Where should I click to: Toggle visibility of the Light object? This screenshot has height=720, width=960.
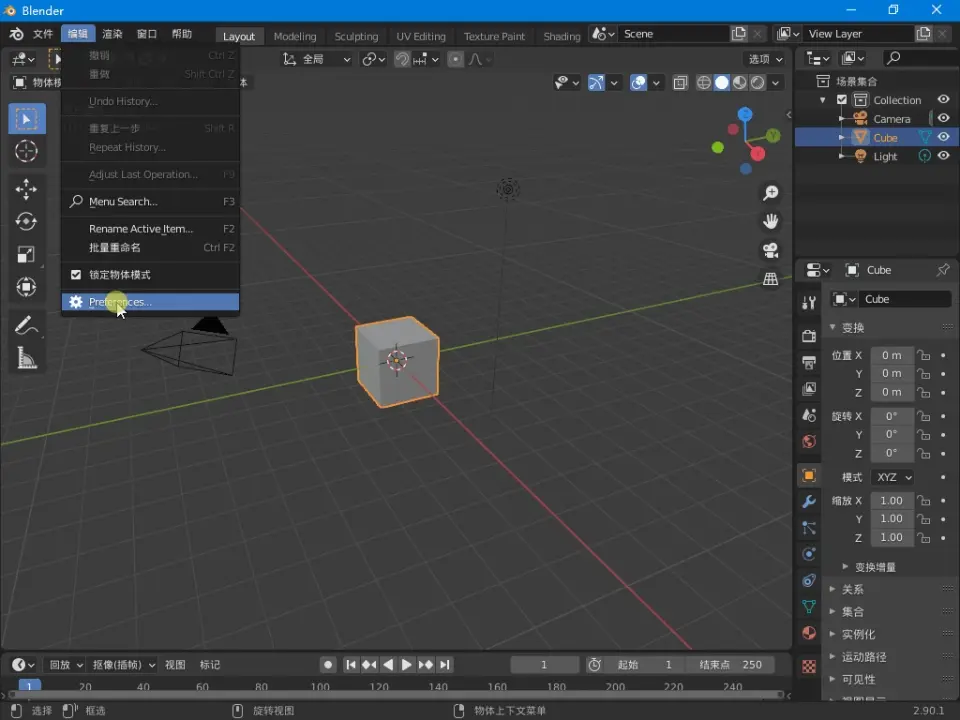[x=943, y=156]
